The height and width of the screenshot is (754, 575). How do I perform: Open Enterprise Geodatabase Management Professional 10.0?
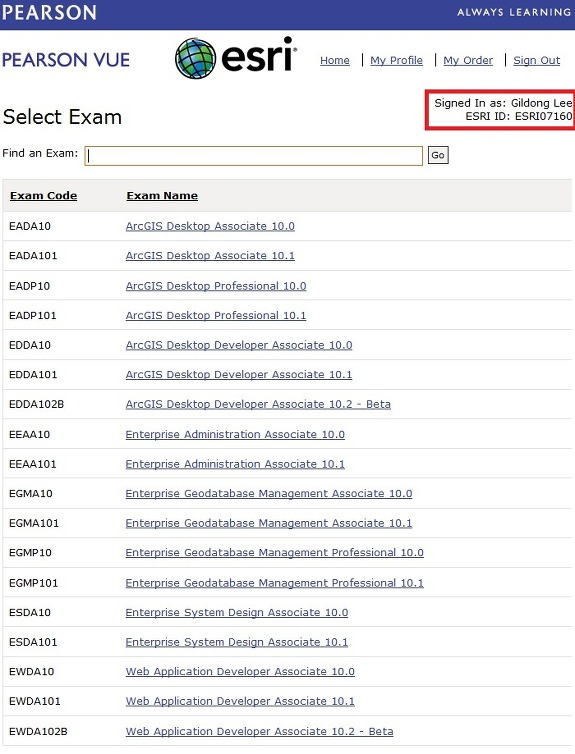275,553
